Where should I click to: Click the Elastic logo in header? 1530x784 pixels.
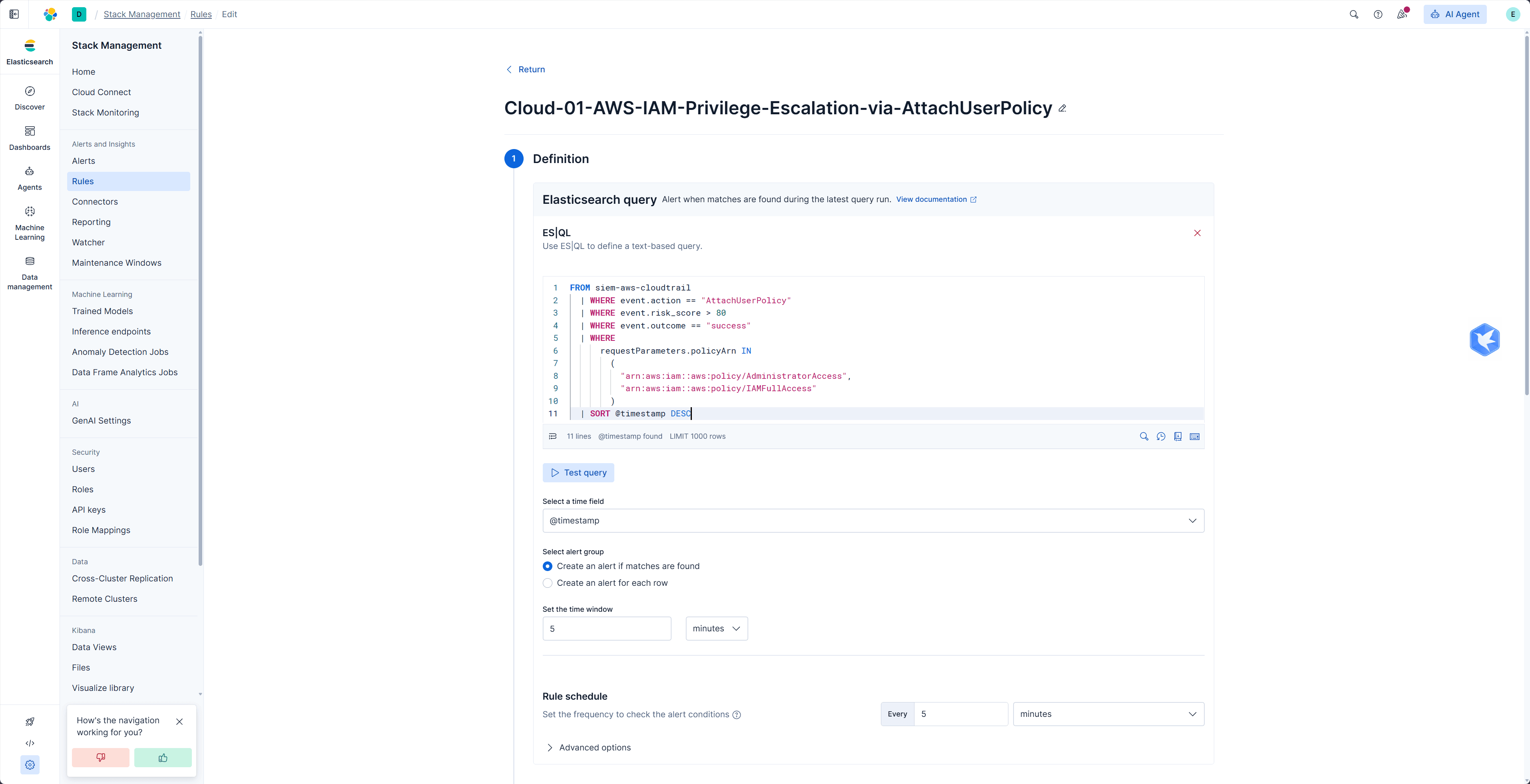pos(50,14)
